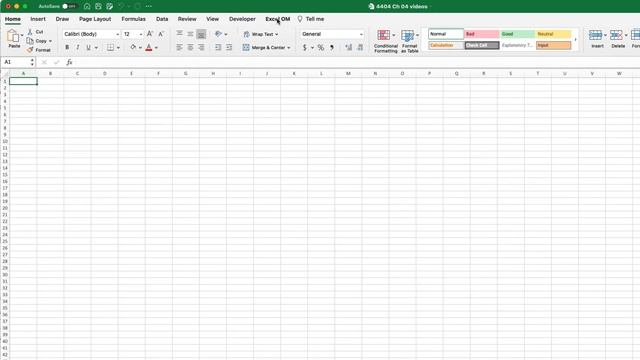The image size is (640, 360).
Task: Click the Fill Color bucket icon
Action: 133,48
